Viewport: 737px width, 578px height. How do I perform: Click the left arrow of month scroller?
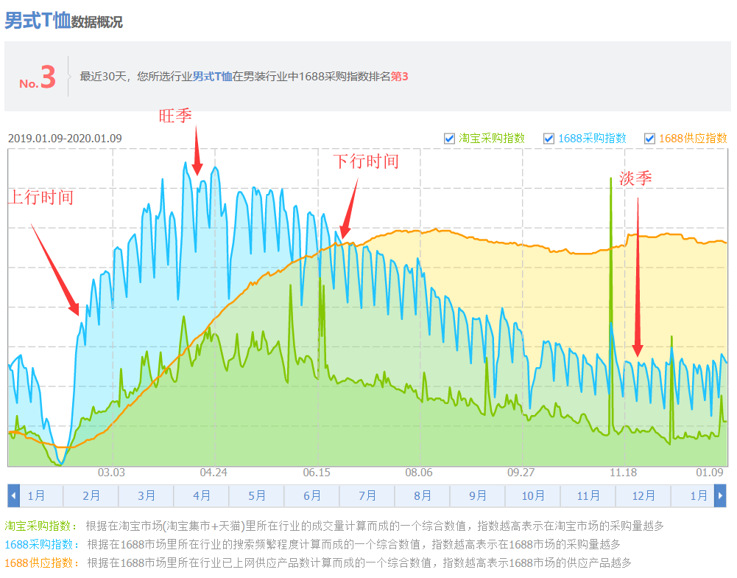click(x=13, y=495)
